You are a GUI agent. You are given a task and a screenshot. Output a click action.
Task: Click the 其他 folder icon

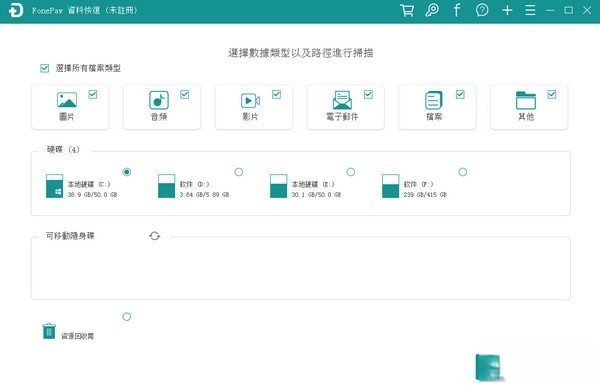(x=526, y=100)
